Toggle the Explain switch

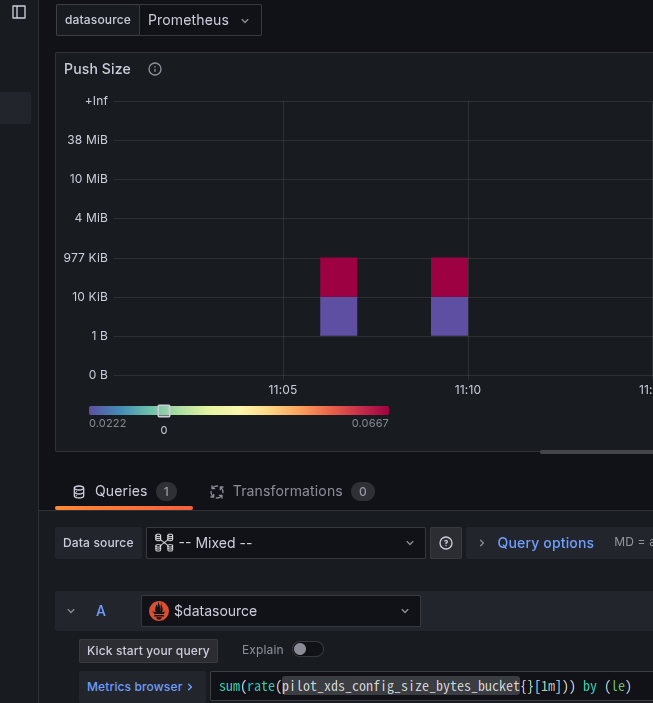pos(308,650)
